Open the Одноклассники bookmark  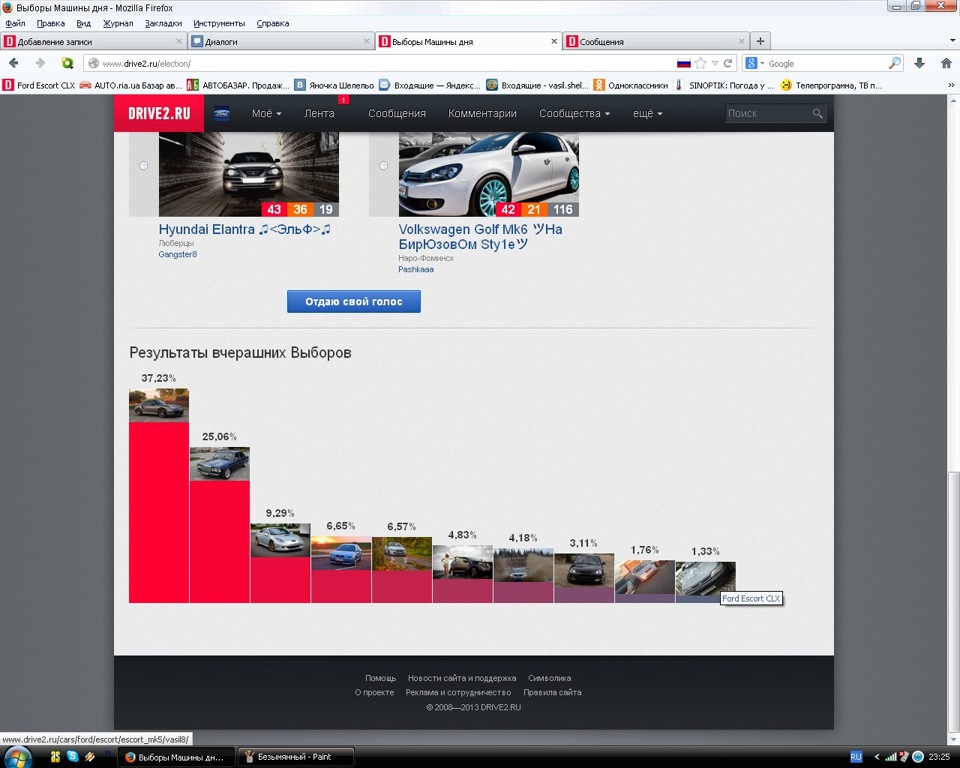630,85
